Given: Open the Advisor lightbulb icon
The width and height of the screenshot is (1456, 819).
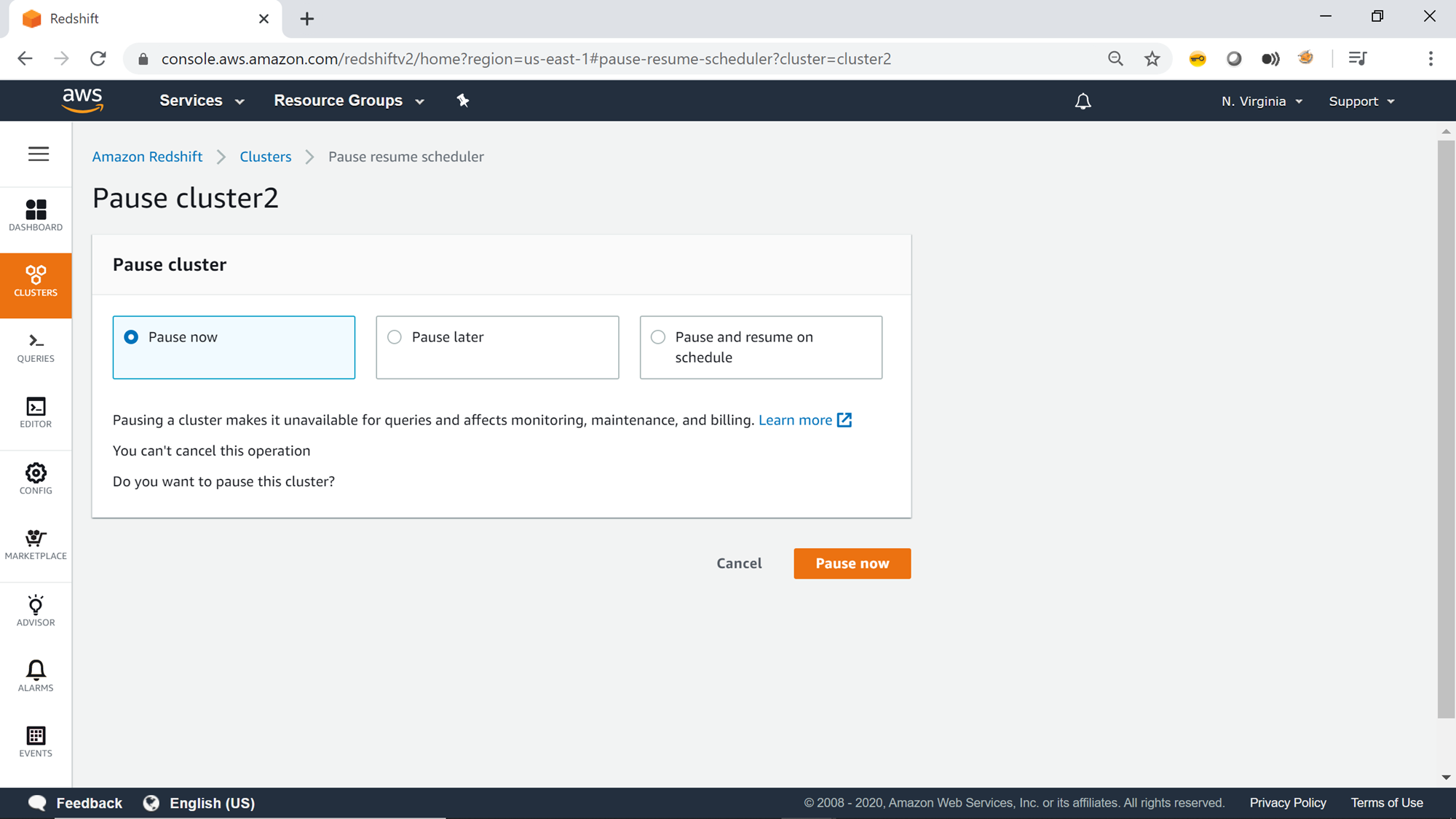Looking at the screenshot, I should click(36, 610).
